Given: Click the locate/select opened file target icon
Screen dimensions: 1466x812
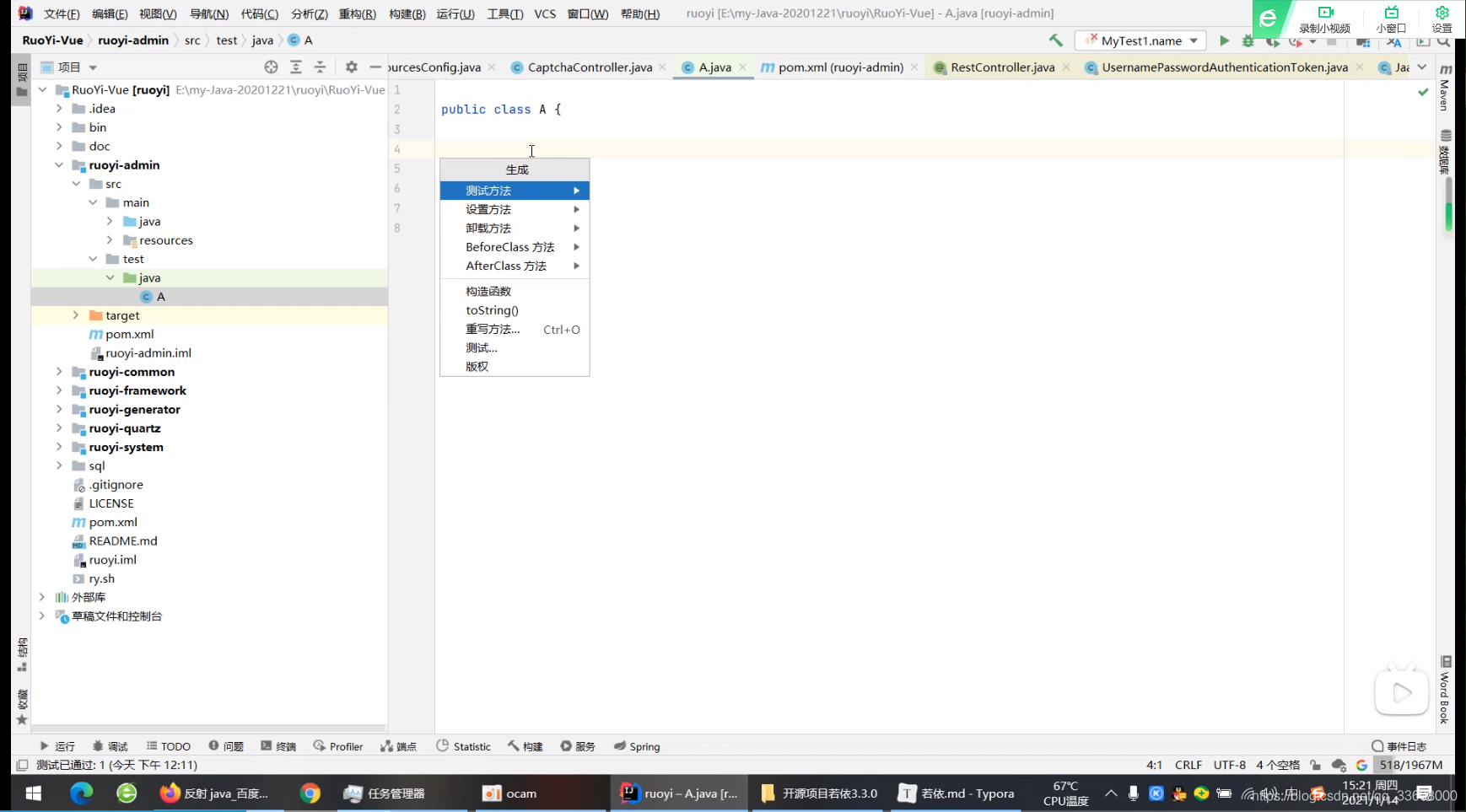Looking at the screenshot, I should pyautogui.click(x=271, y=67).
